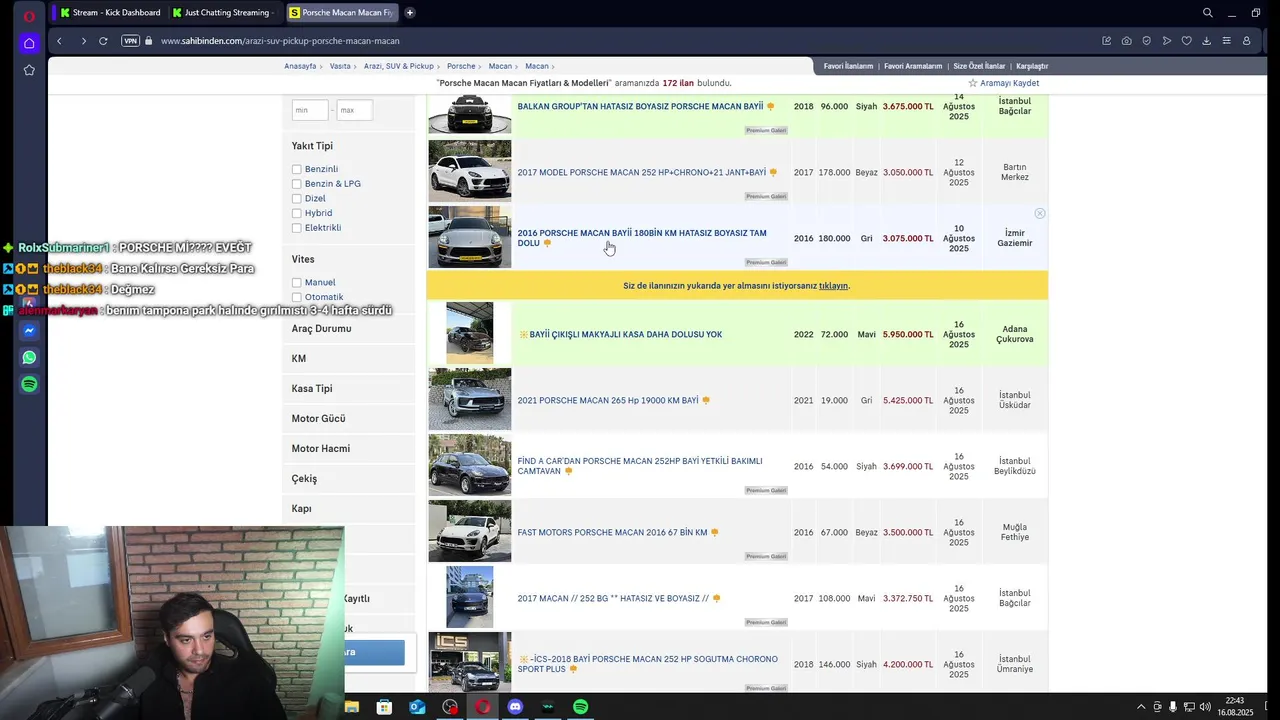Viewport: 1280px width, 720px height.
Task: Open Spotify in the Opera sidebar
Action: pyautogui.click(x=29, y=384)
